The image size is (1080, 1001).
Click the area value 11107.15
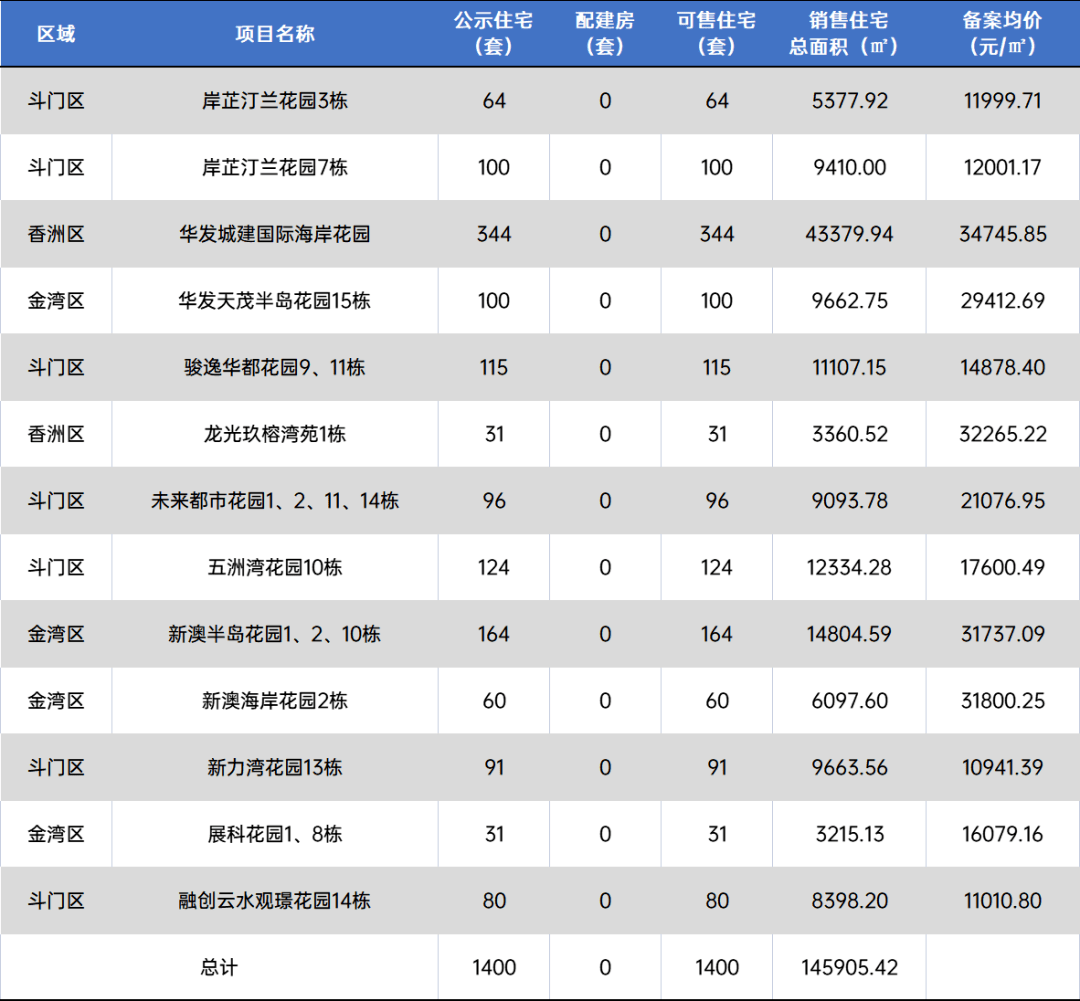(x=849, y=367)
